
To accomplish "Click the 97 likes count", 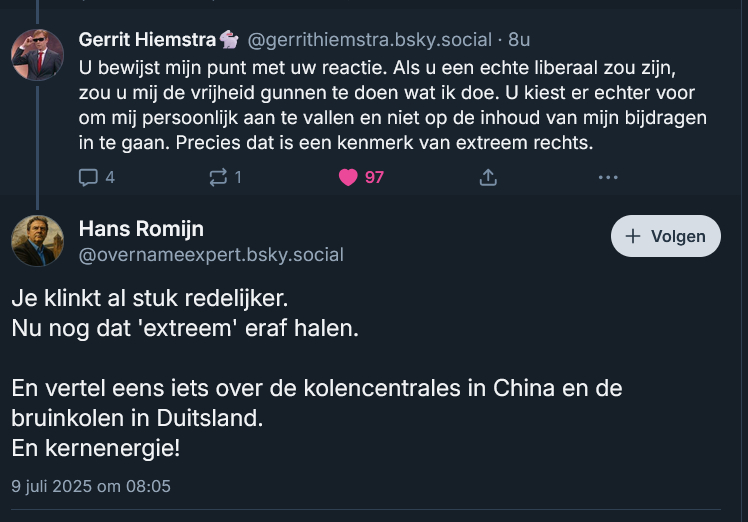I will (x=374, y=177).
